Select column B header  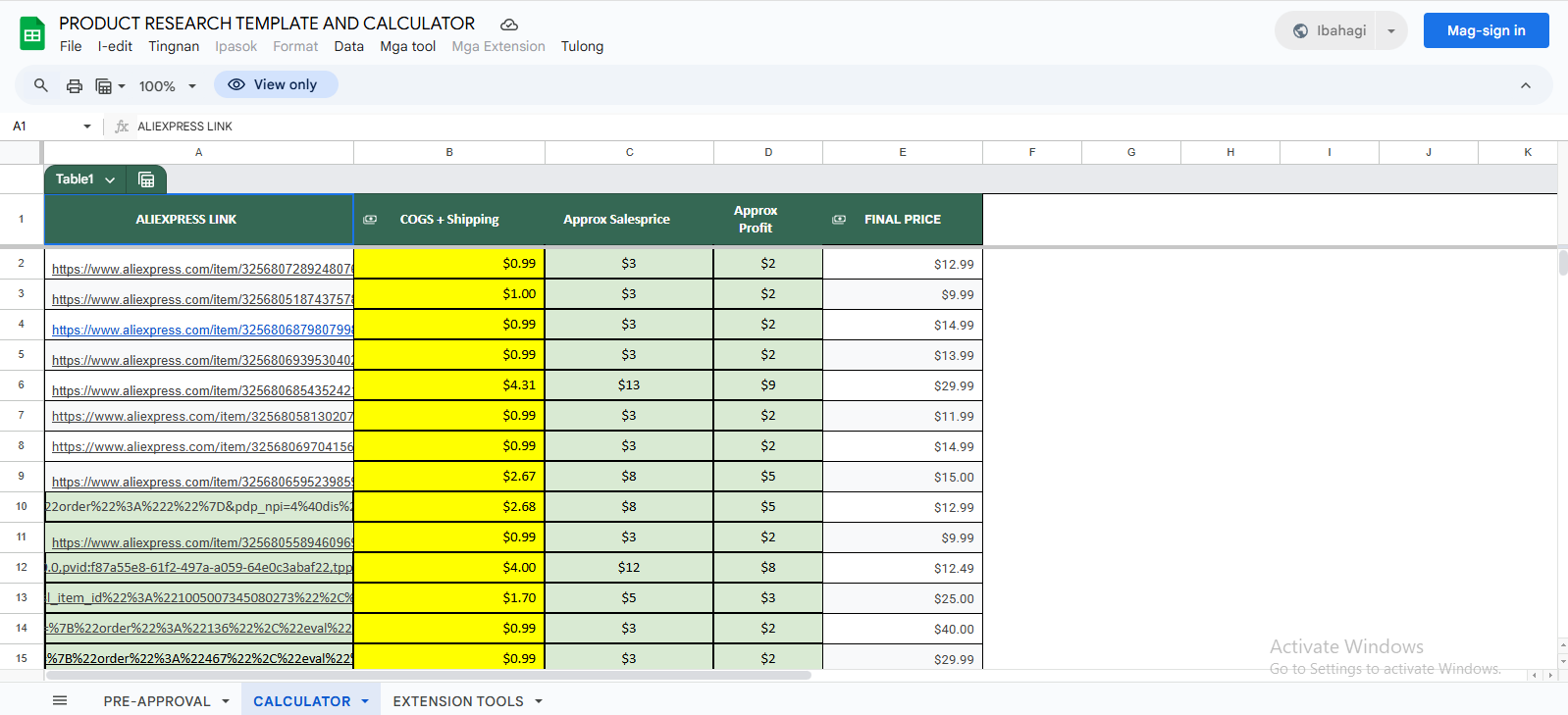click(x=449, y=152)
